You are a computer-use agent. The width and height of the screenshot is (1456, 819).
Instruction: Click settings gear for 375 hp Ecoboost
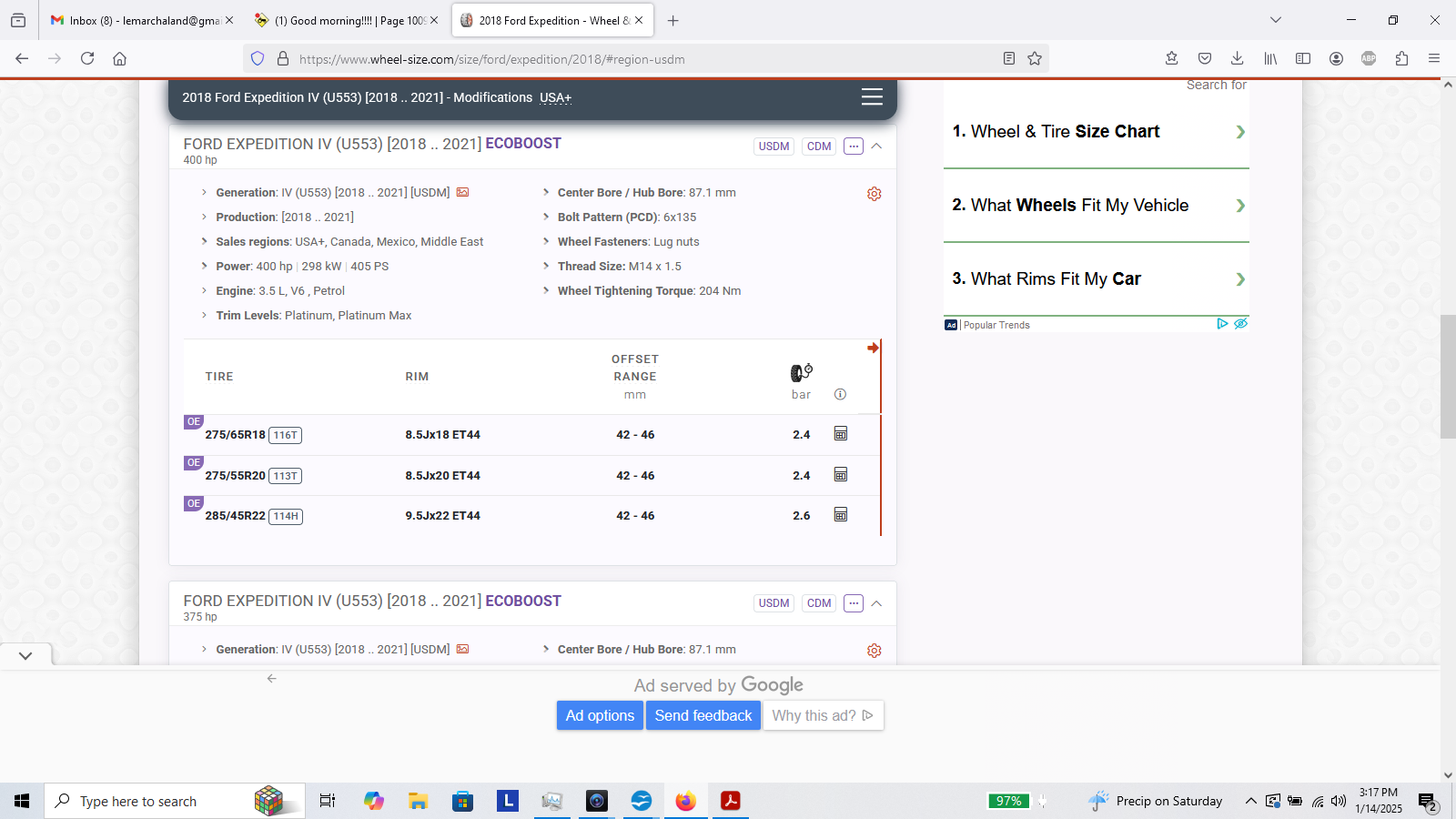[x=875, y=651]
